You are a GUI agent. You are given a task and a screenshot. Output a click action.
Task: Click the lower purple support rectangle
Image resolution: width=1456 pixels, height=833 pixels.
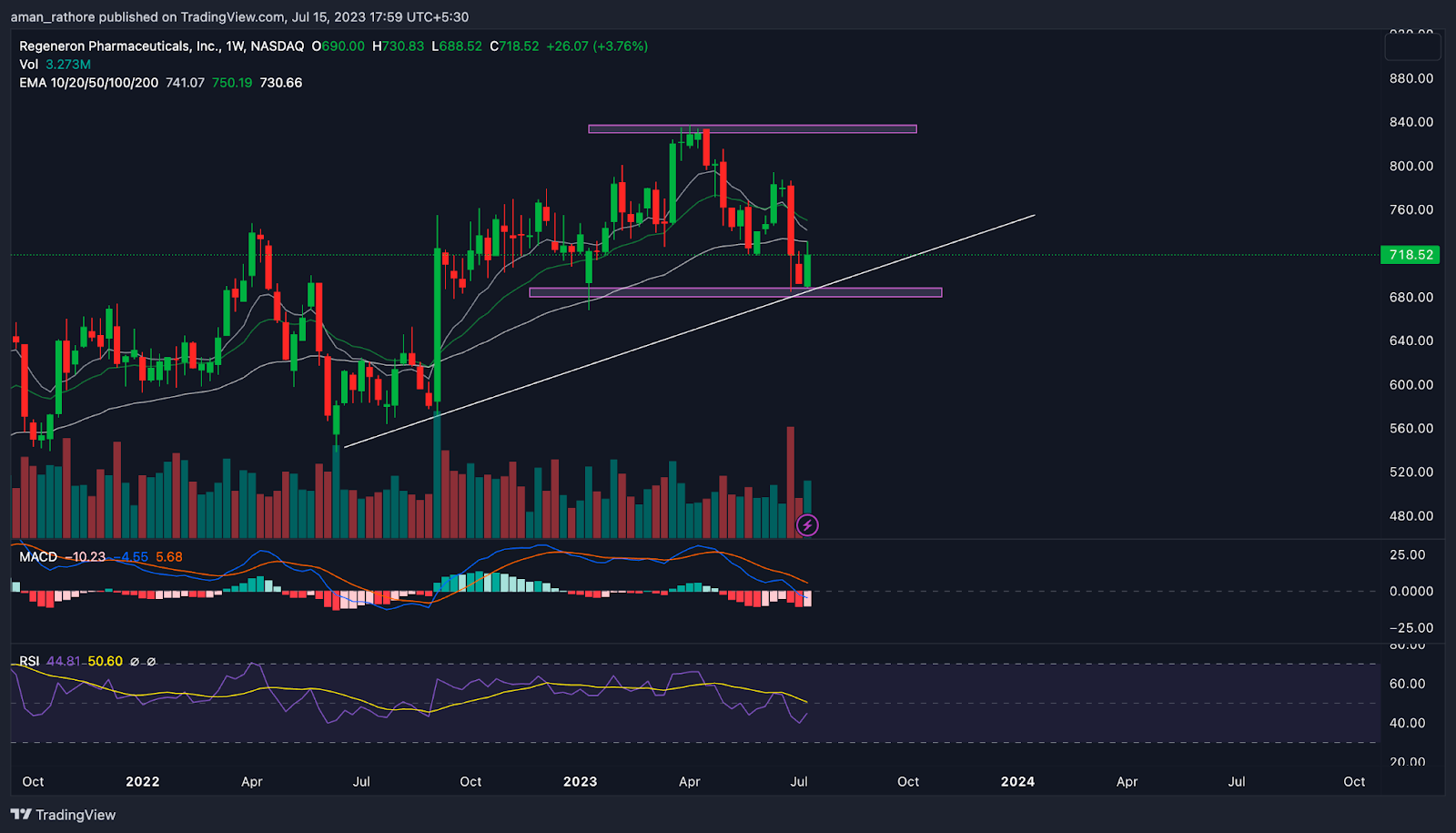735,292
